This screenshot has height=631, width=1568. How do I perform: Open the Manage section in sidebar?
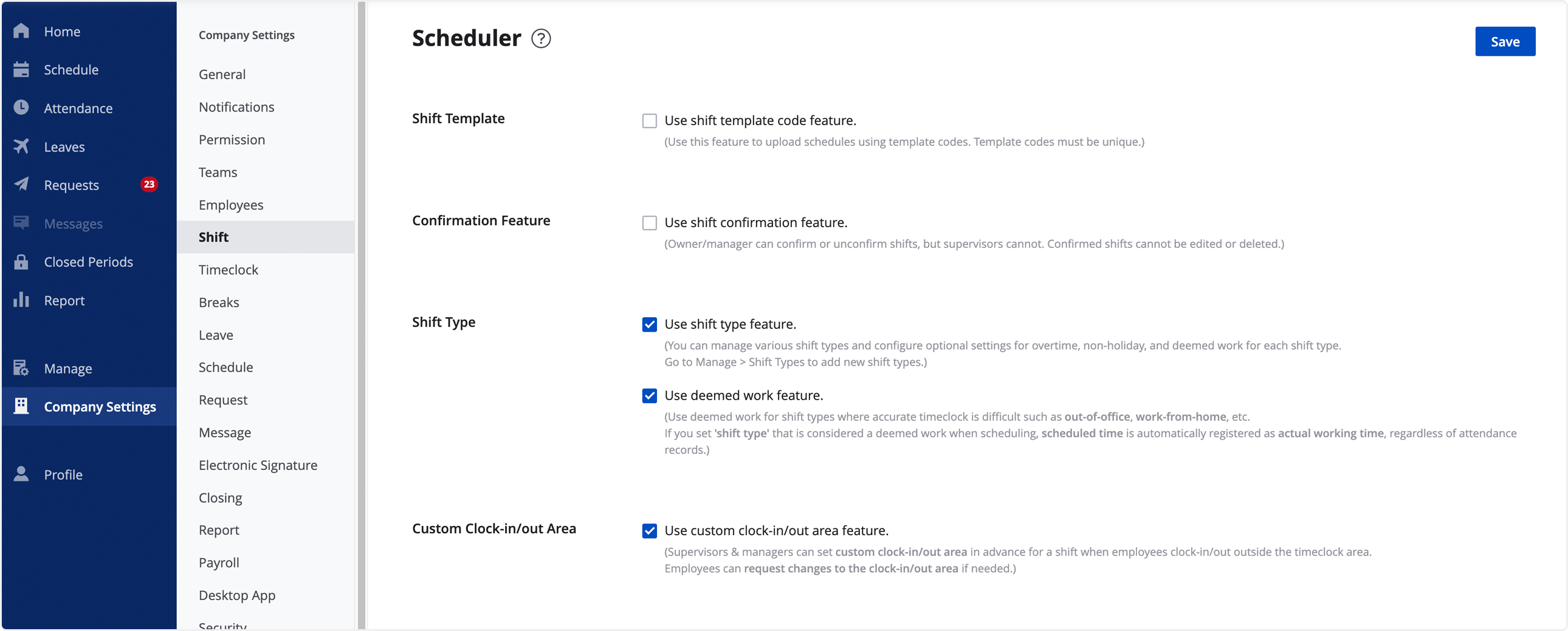67,368
